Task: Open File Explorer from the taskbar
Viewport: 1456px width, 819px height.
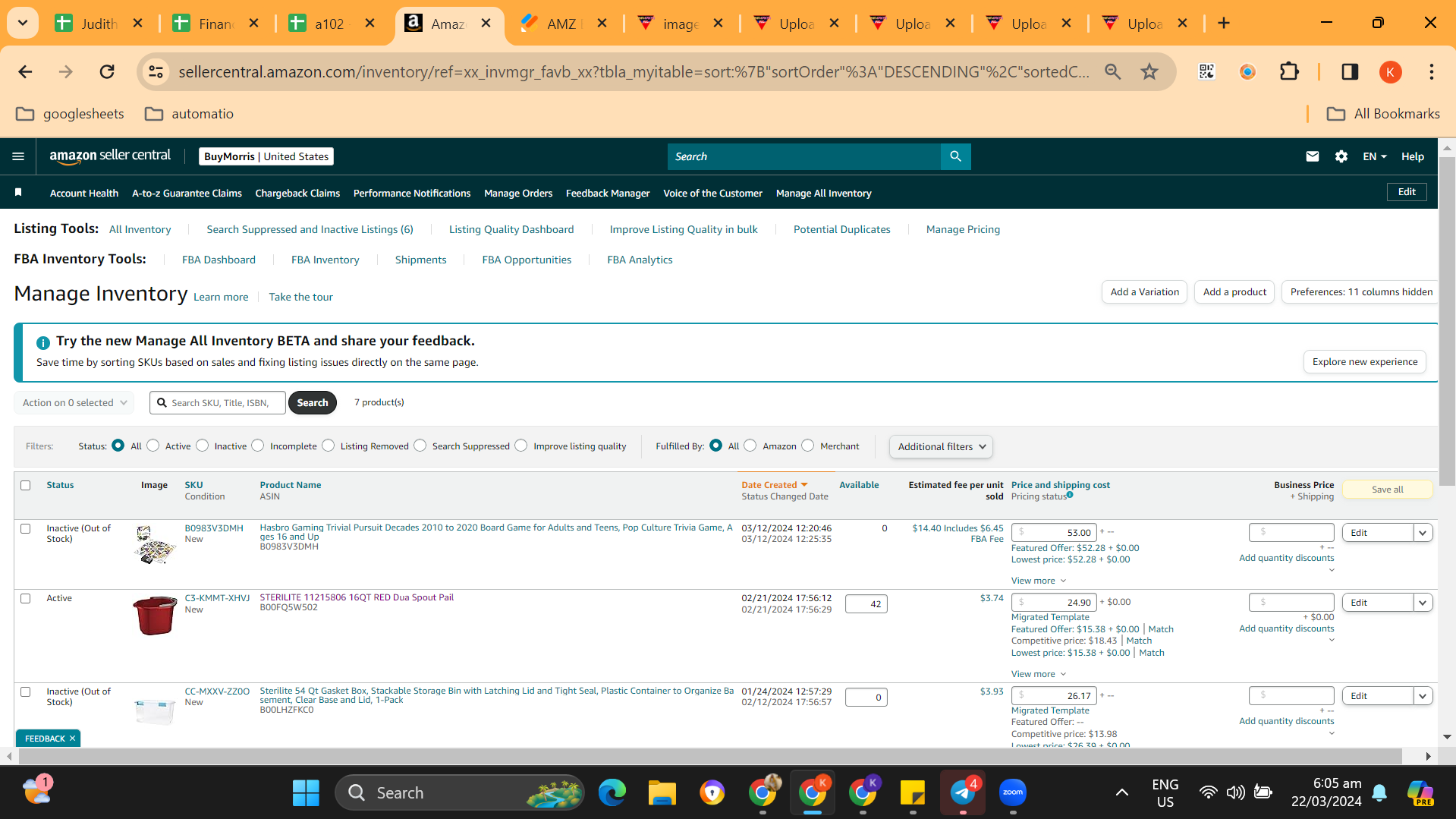Action: click(662, 793)
